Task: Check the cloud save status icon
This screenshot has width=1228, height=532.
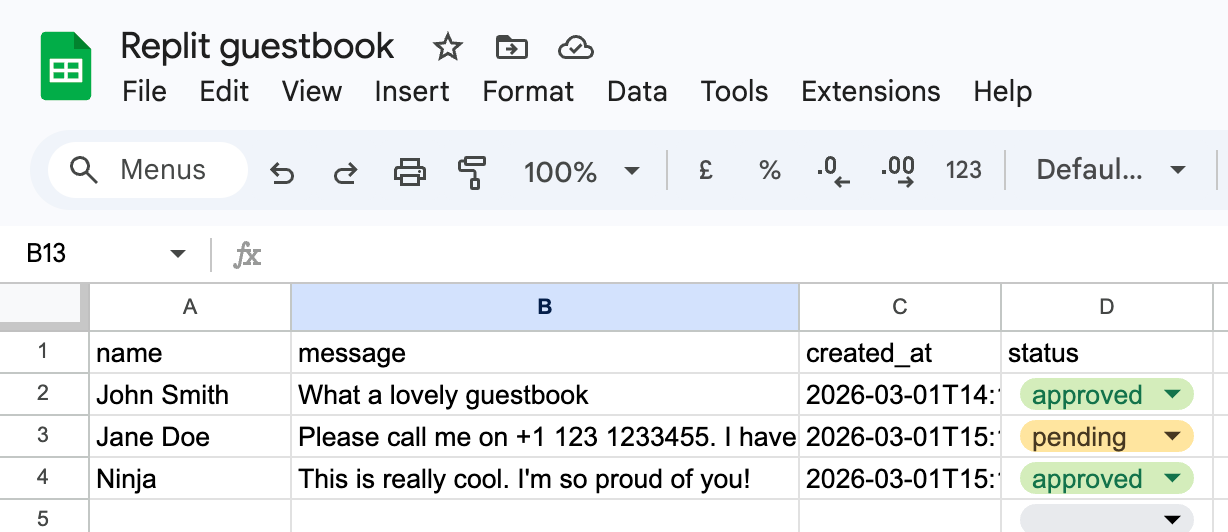Action: [575, 47]
